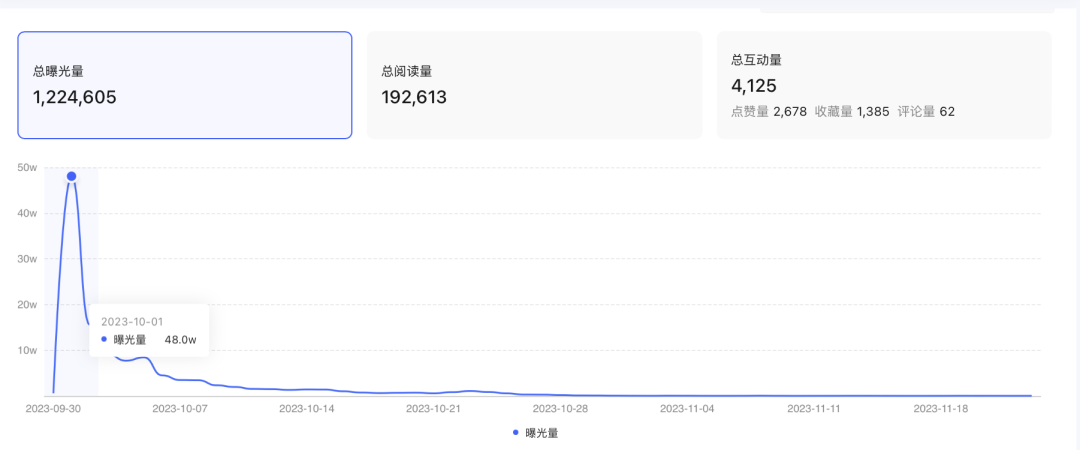Click the 10w y-axis label
Viewport: 1080px width, 450px height.
pyautogui.click(x=27, y=350)
